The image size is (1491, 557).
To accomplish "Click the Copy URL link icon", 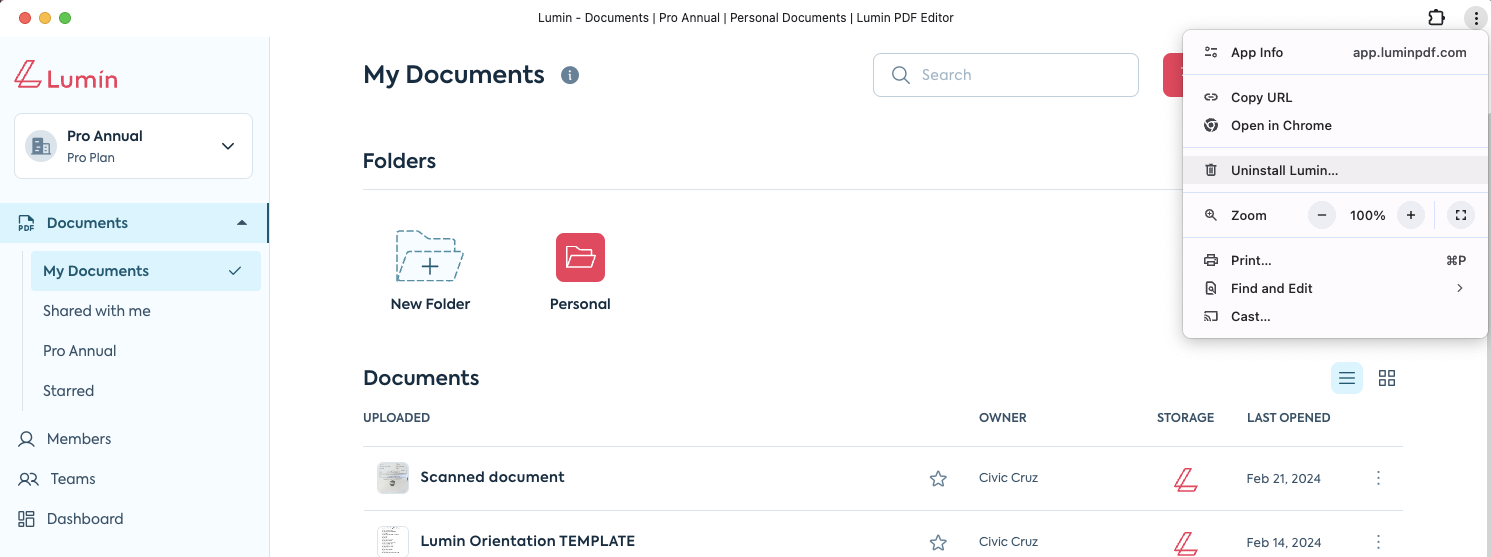I will click(1211, 98).
